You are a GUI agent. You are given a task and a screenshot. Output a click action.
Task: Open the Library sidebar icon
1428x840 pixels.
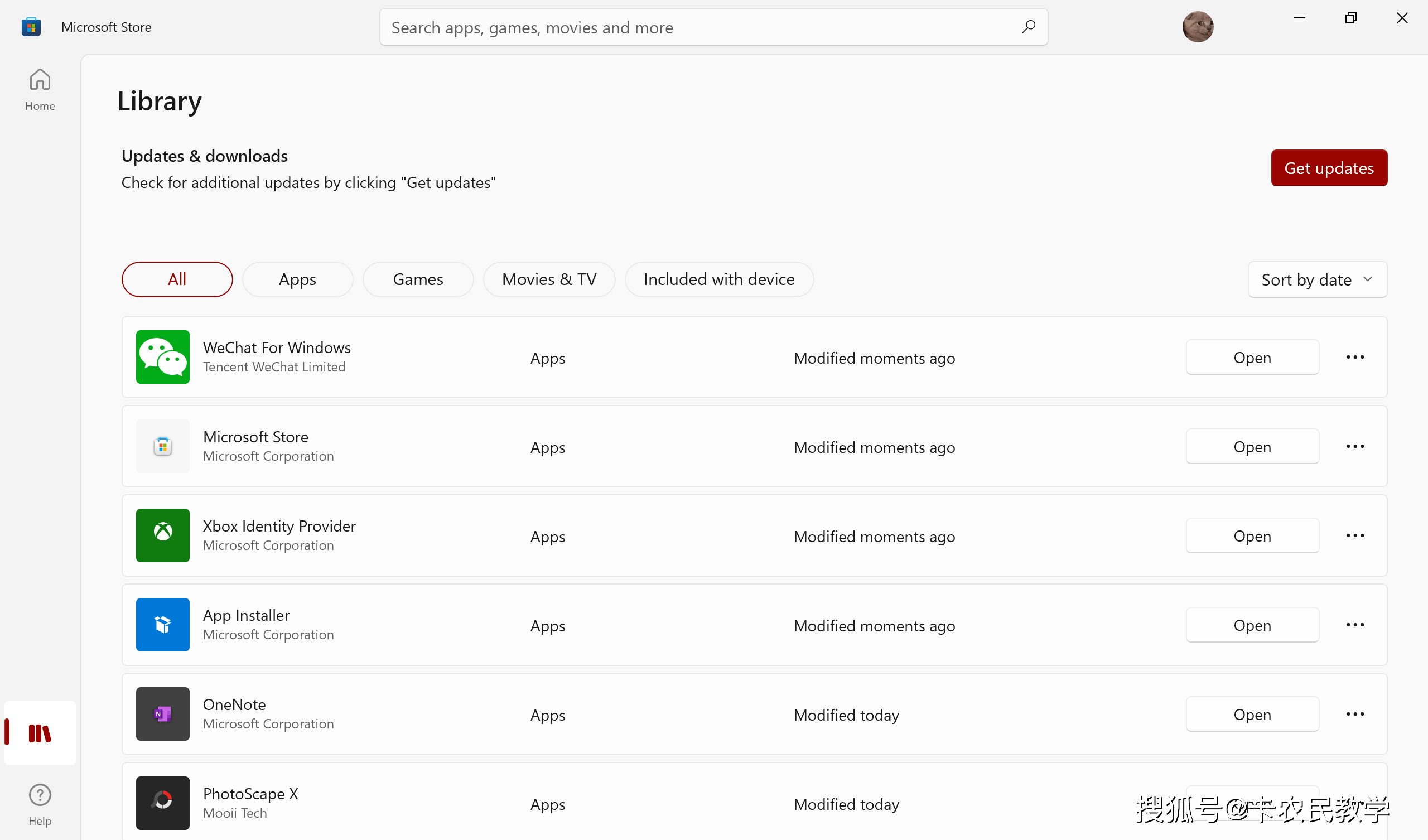pyautogui.click(x=40, y=733)
